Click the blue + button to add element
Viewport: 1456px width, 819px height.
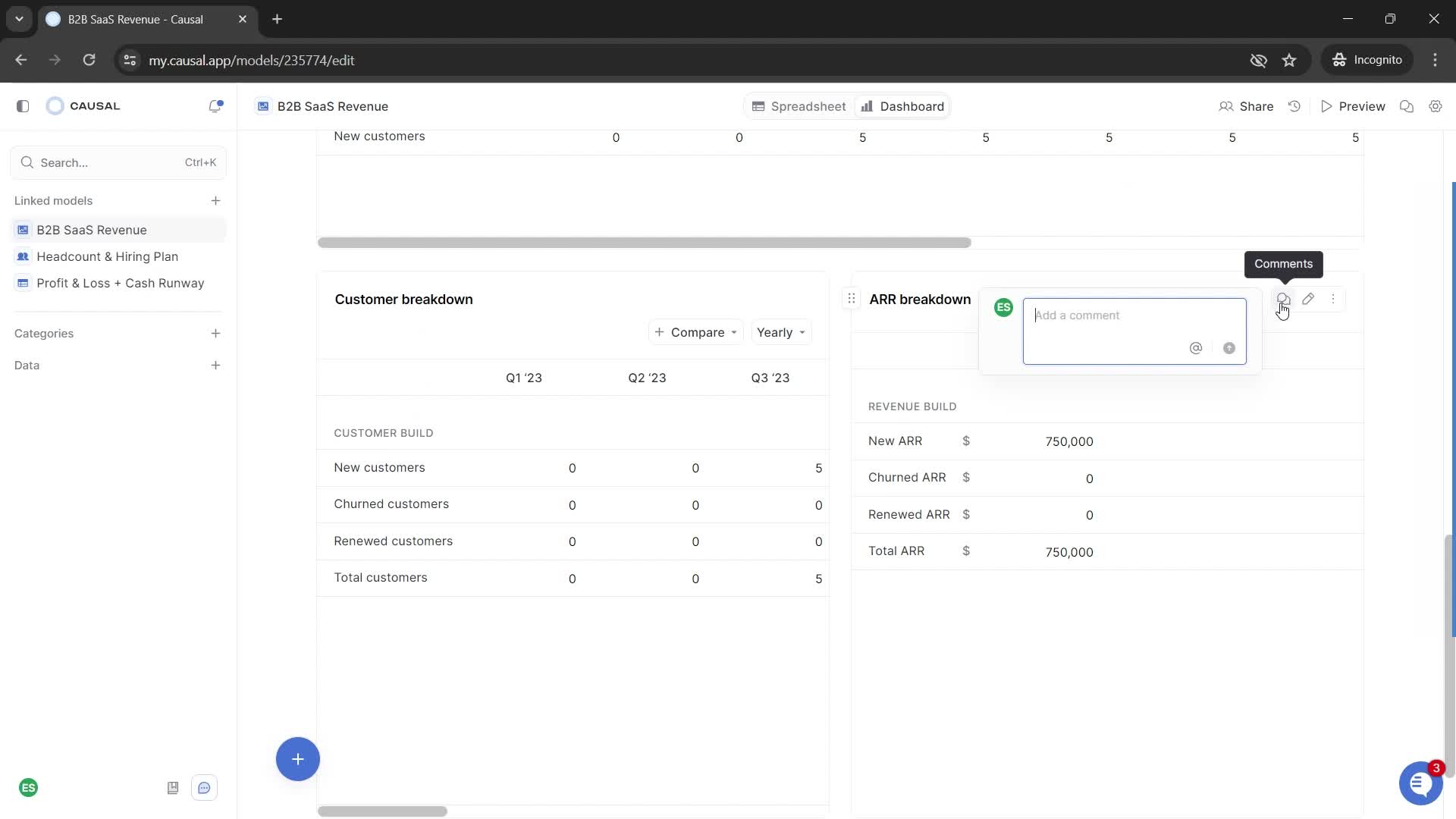click(x=297, y=760)
